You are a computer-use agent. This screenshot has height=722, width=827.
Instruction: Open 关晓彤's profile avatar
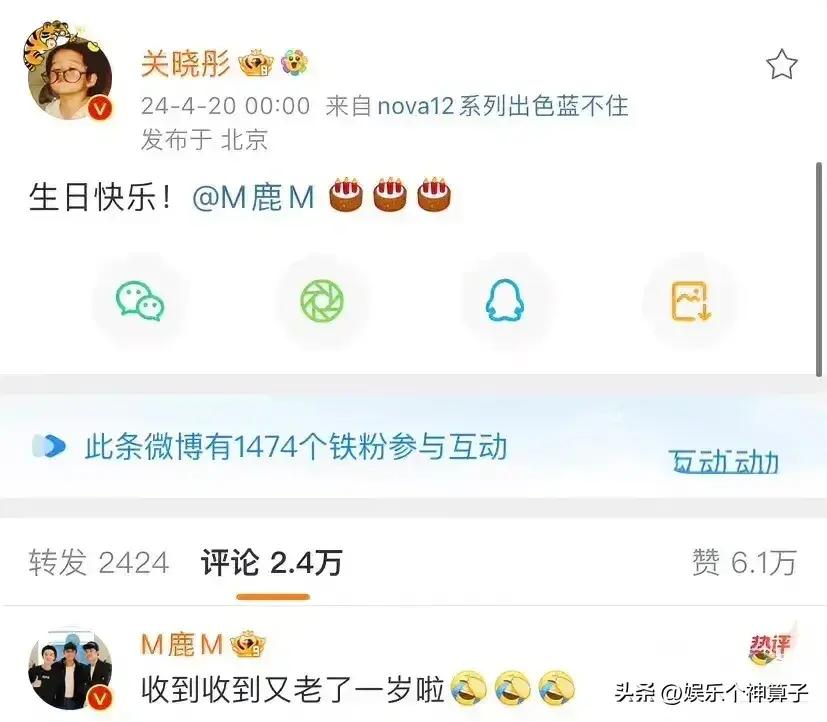click(x=70, y=72)
